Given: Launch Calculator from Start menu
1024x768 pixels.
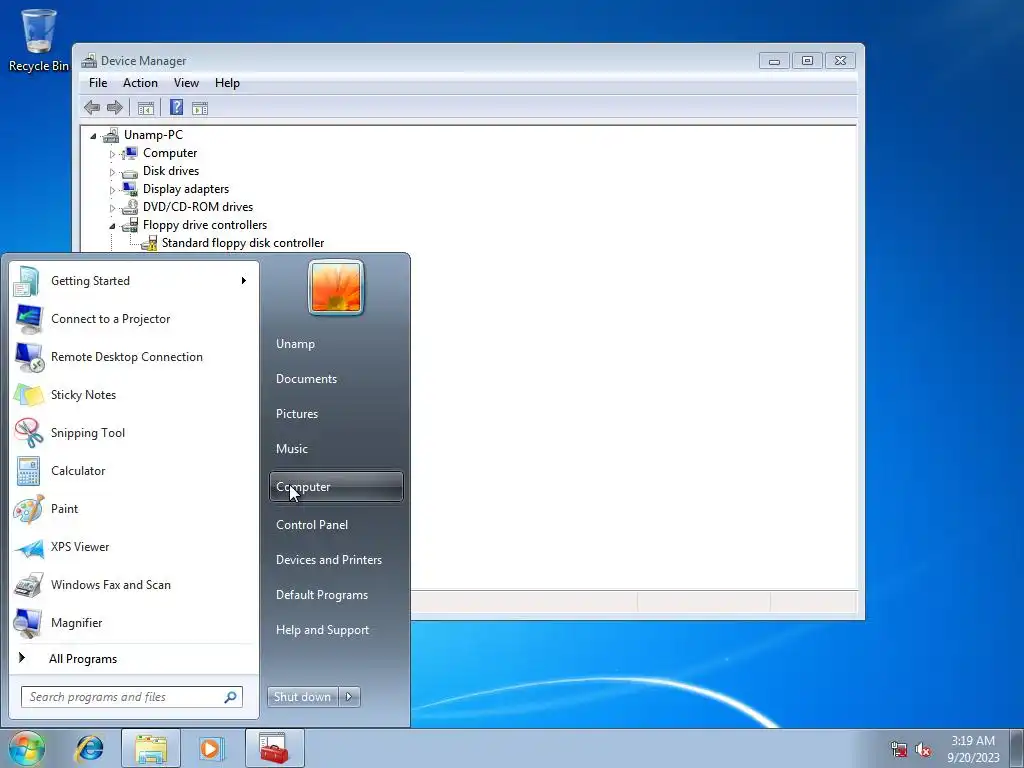Looking at the screenshot, I should pyautogui.click(x=133, y=471).
